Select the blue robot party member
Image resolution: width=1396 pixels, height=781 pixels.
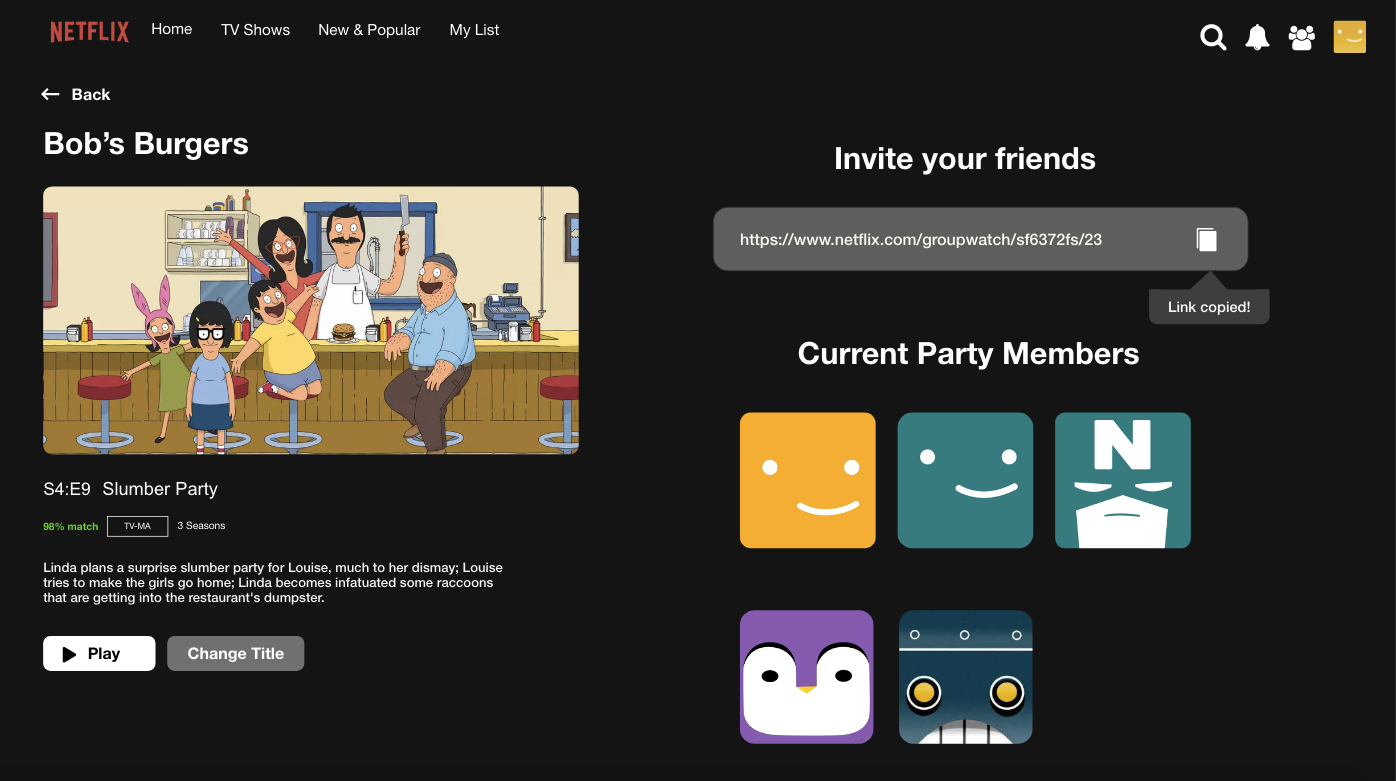(x=965, y=677)
